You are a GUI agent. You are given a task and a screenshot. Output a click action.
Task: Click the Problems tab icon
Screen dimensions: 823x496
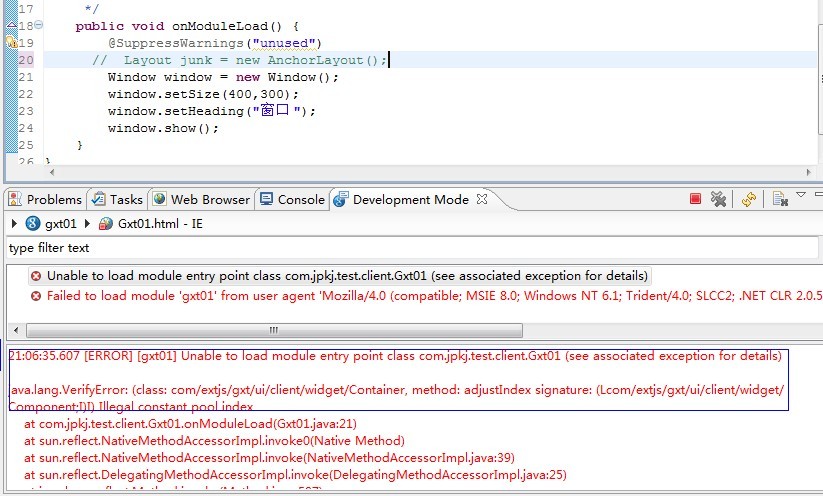15,199
